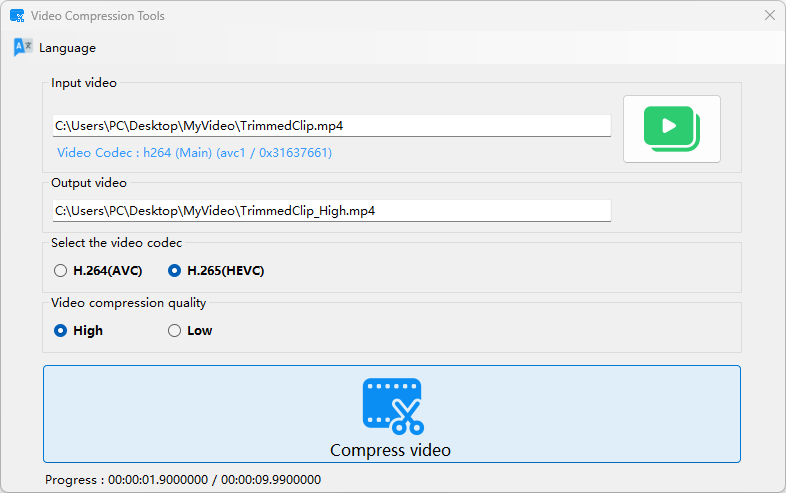Click the Video Codec info text

[x=194, y=152]
